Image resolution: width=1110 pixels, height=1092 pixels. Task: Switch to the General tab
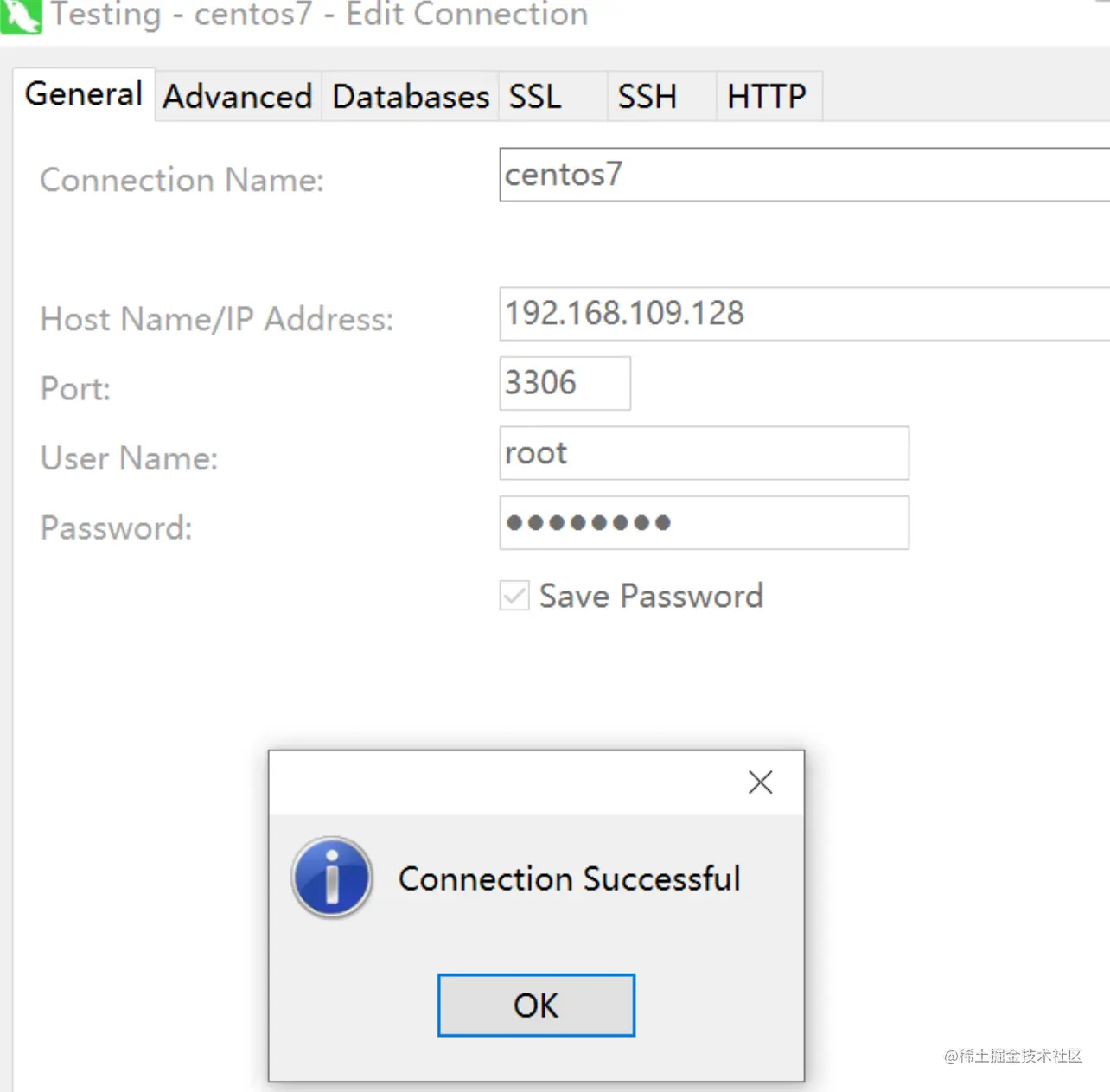84,94
